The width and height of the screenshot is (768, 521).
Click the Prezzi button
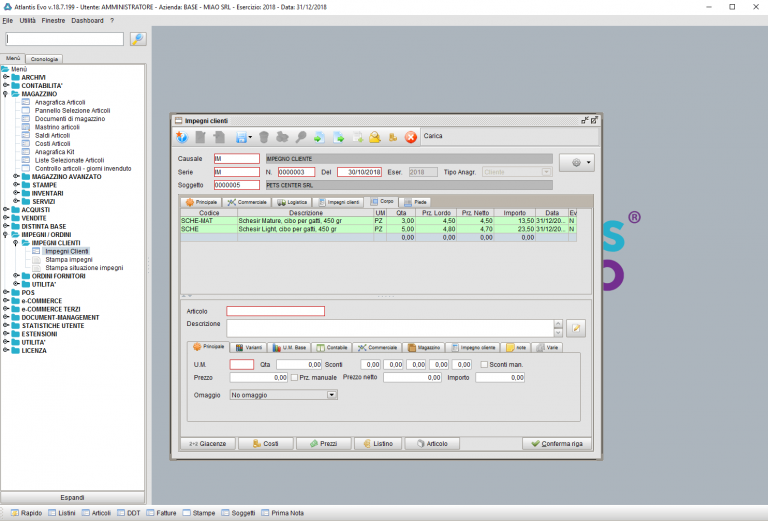point(324,444)
